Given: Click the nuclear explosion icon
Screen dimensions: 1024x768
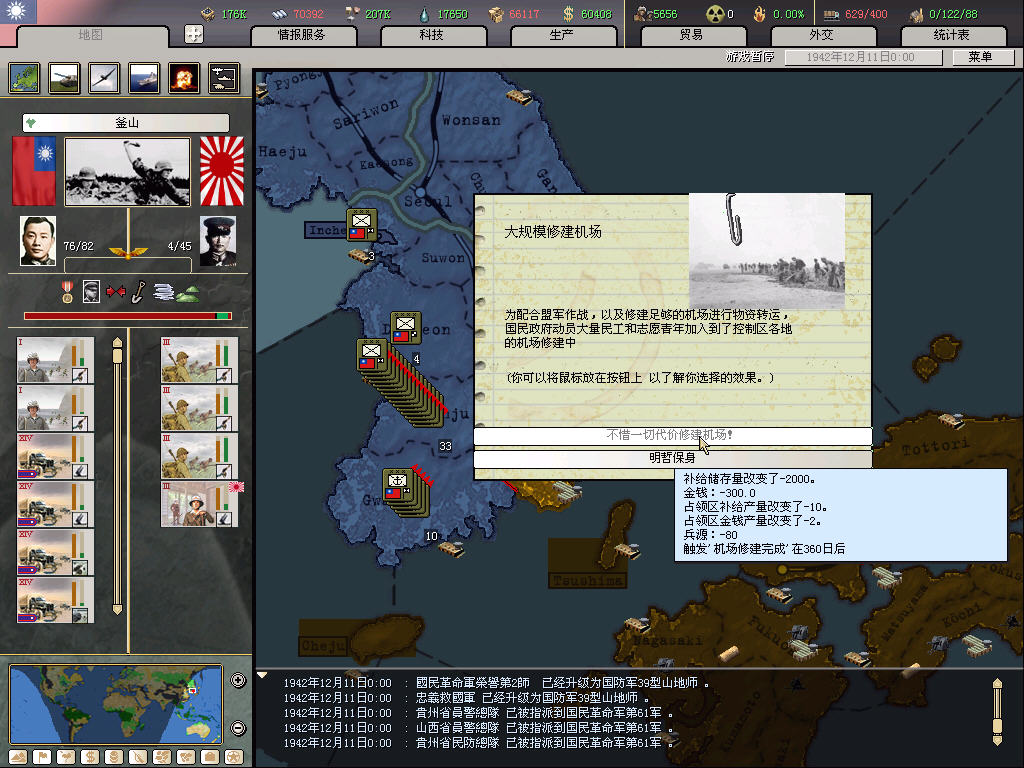Looking at the screenshot, I should [184, 78].
